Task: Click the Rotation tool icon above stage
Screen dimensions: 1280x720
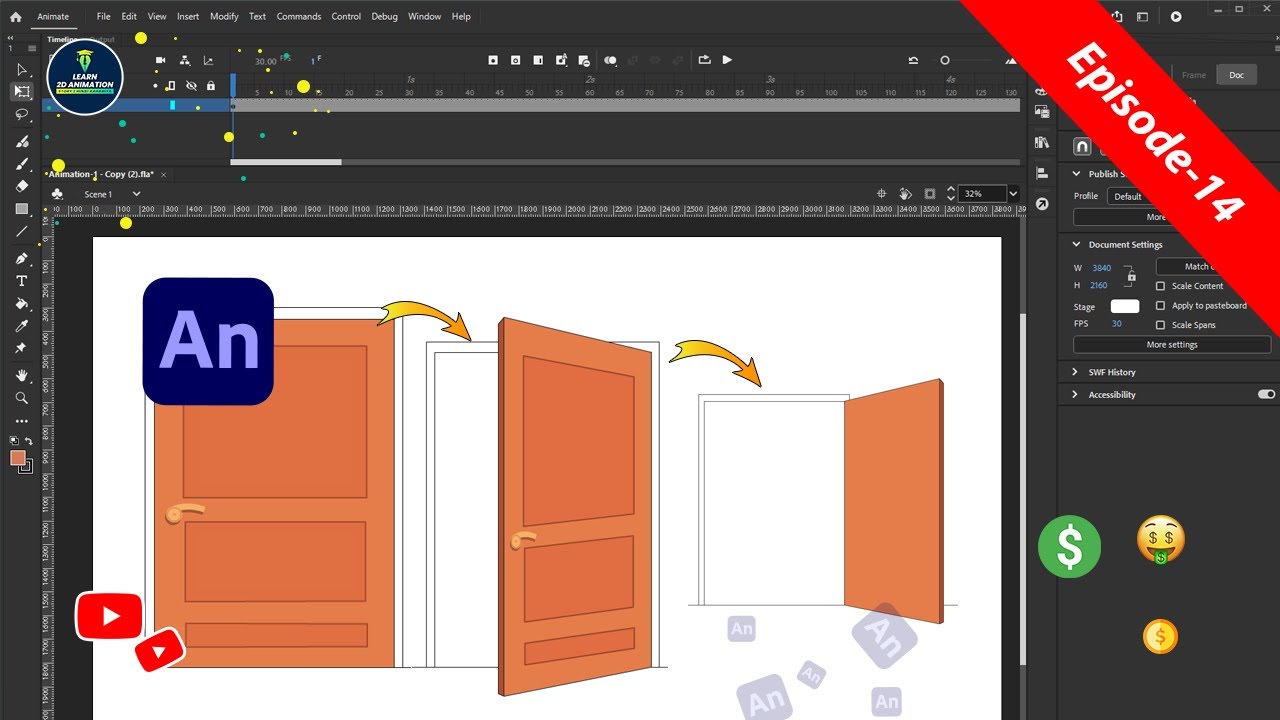Action: pos(905,194)
